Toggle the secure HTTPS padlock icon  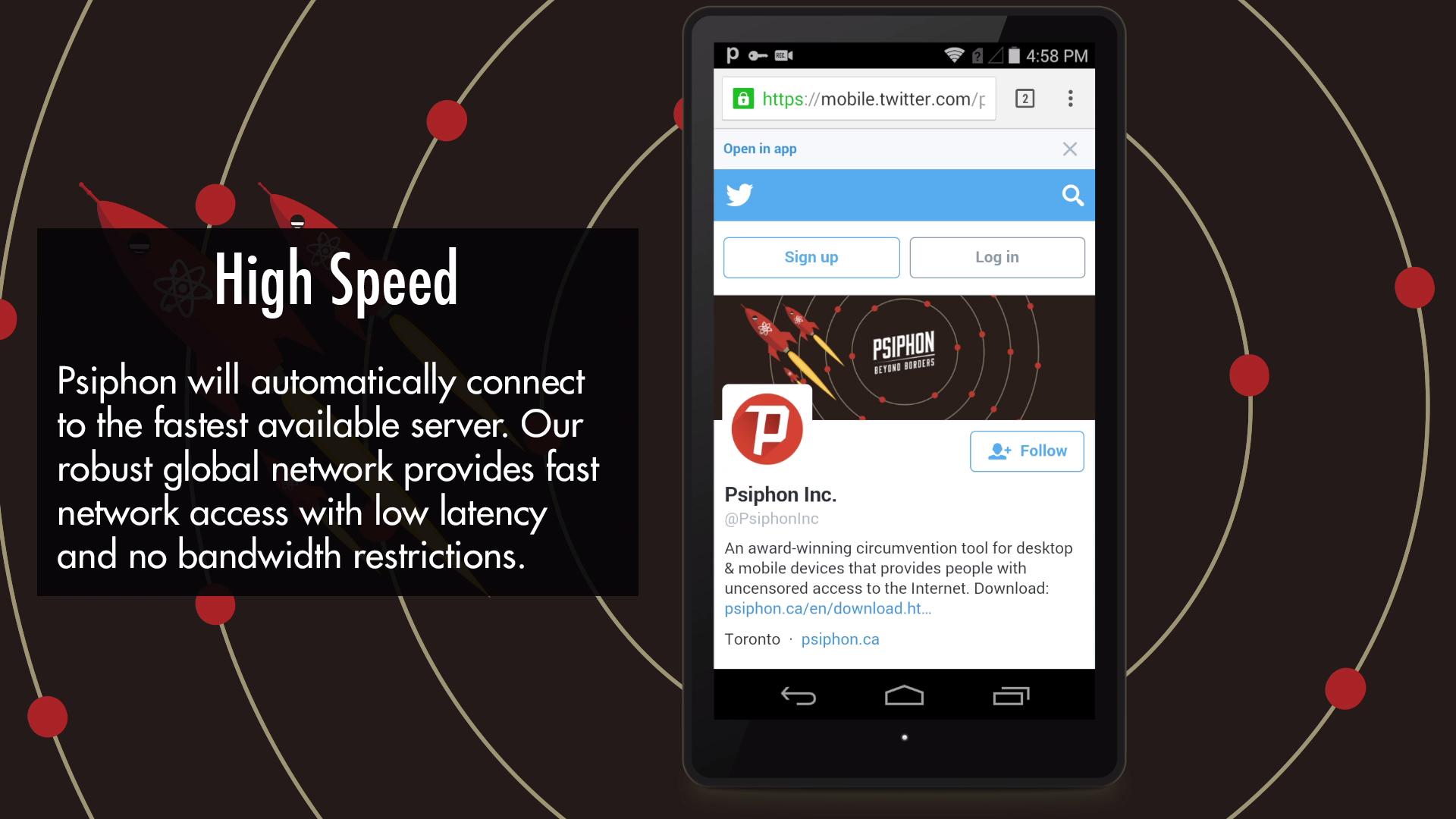[x=742, y=99]
